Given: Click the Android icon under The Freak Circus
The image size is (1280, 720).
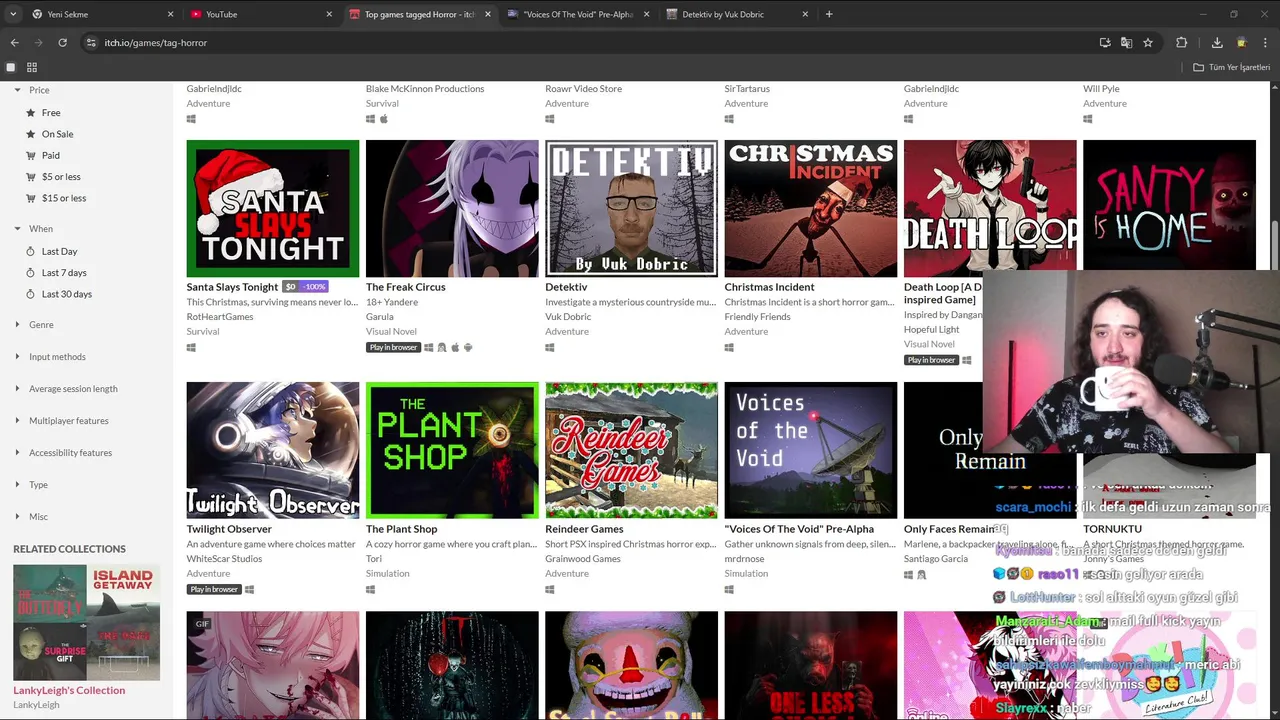Looking at the screenshot, I should (467, 348).
